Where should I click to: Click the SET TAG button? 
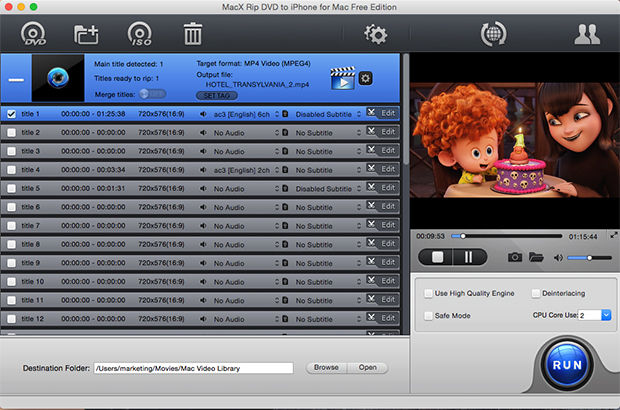pyautogui.click(x=217, y=96)
